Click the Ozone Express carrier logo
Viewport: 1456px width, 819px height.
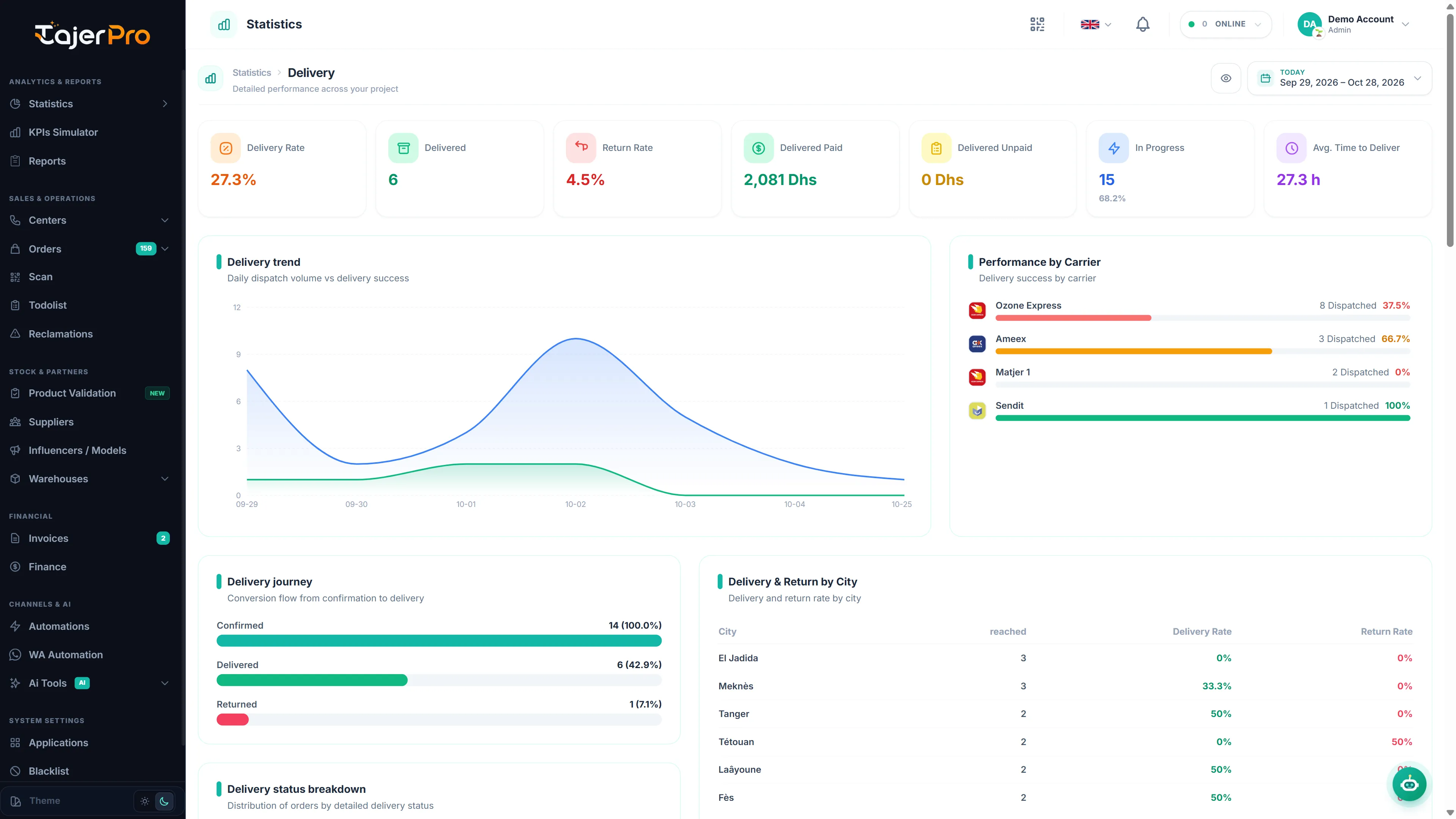pyautogui.click(x=977, y=310)
